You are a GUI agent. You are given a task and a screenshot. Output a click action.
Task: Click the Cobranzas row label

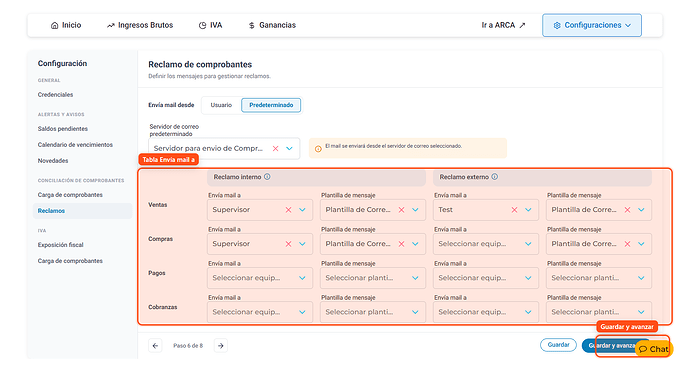tap(162, 307)
